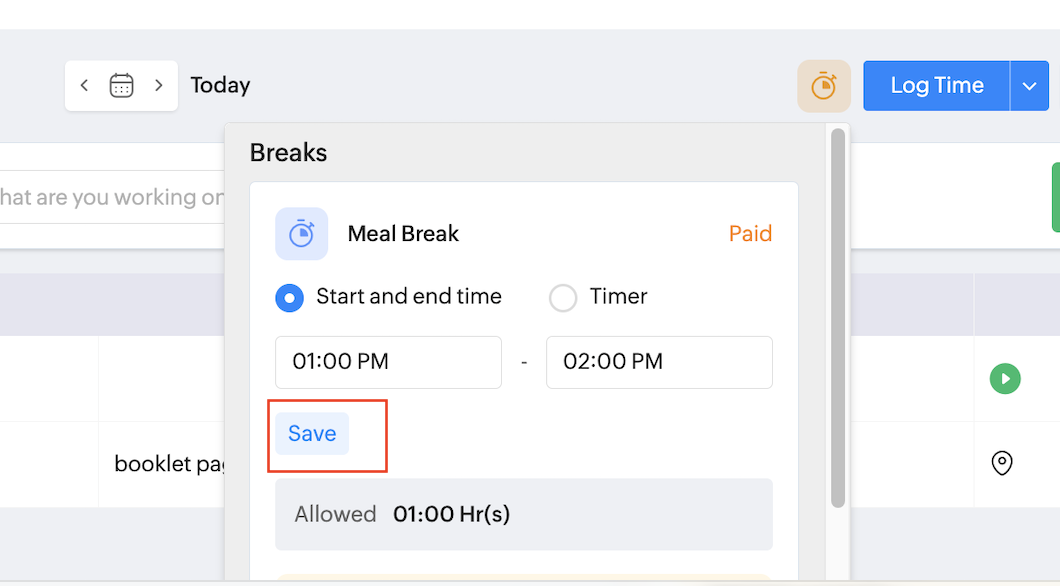Click the location pin icon

click(x=1001, y=463)
